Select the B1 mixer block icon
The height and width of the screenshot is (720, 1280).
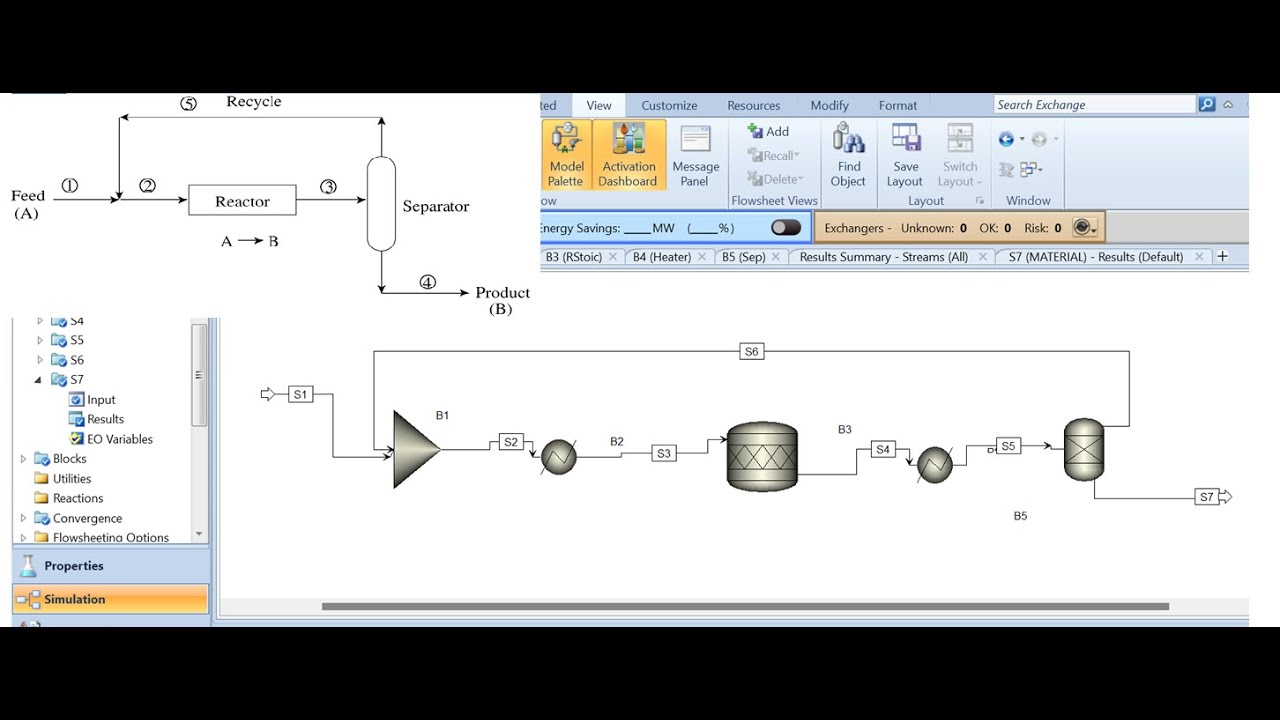(416, 449)
